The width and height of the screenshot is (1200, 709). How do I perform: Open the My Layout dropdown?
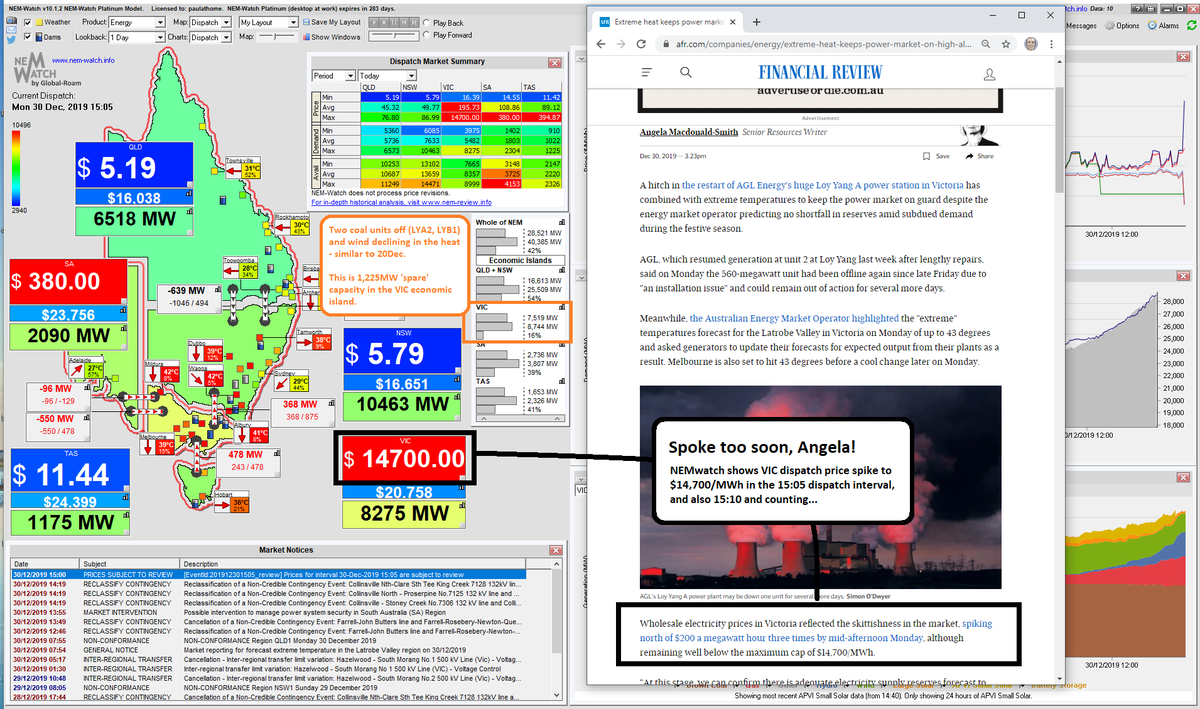click(x=267, y=21)
